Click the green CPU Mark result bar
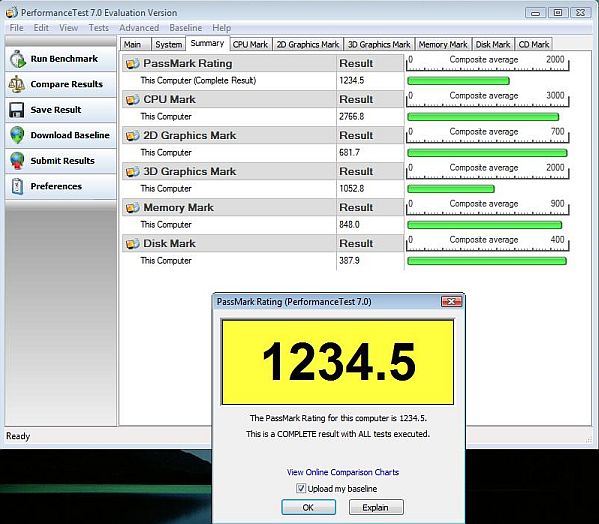The width and height of the screenshot is (599, 524). click(483, 117)
